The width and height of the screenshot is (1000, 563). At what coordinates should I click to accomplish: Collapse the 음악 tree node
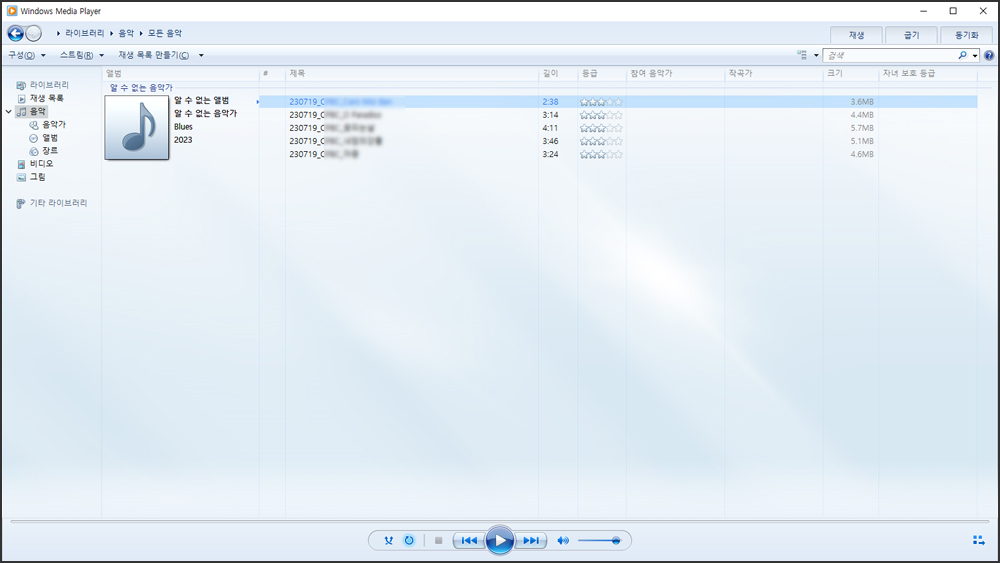[8, 112]
